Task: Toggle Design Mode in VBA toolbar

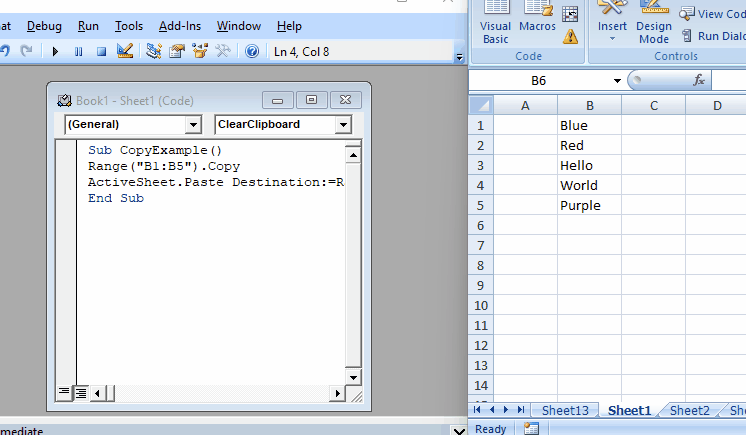Action: [125, 51]
